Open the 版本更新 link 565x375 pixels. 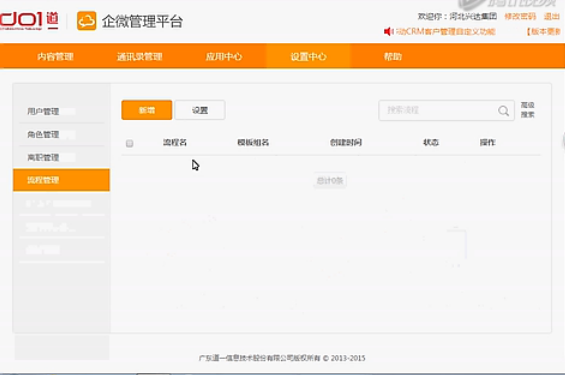point(543,32)
